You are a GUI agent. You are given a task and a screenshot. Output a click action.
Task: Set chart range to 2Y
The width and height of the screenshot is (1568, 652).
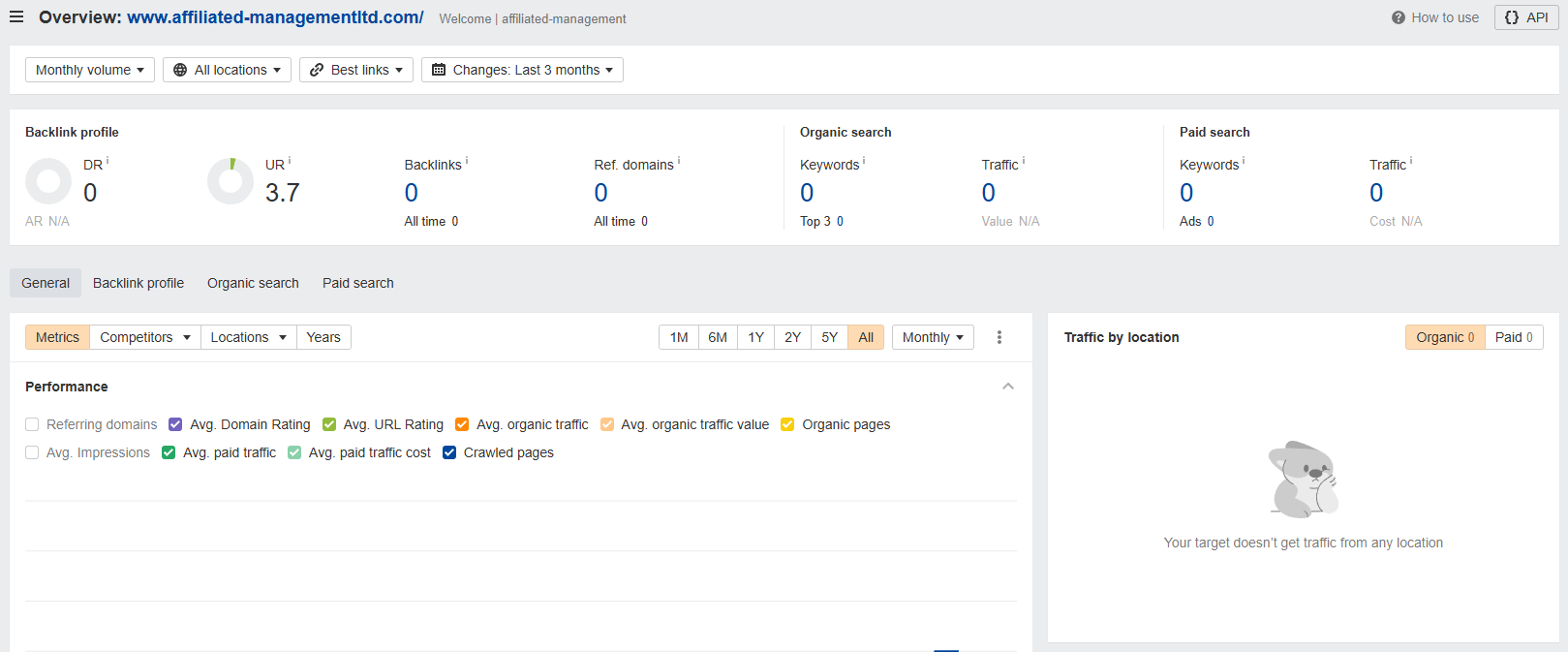[792, 337]
